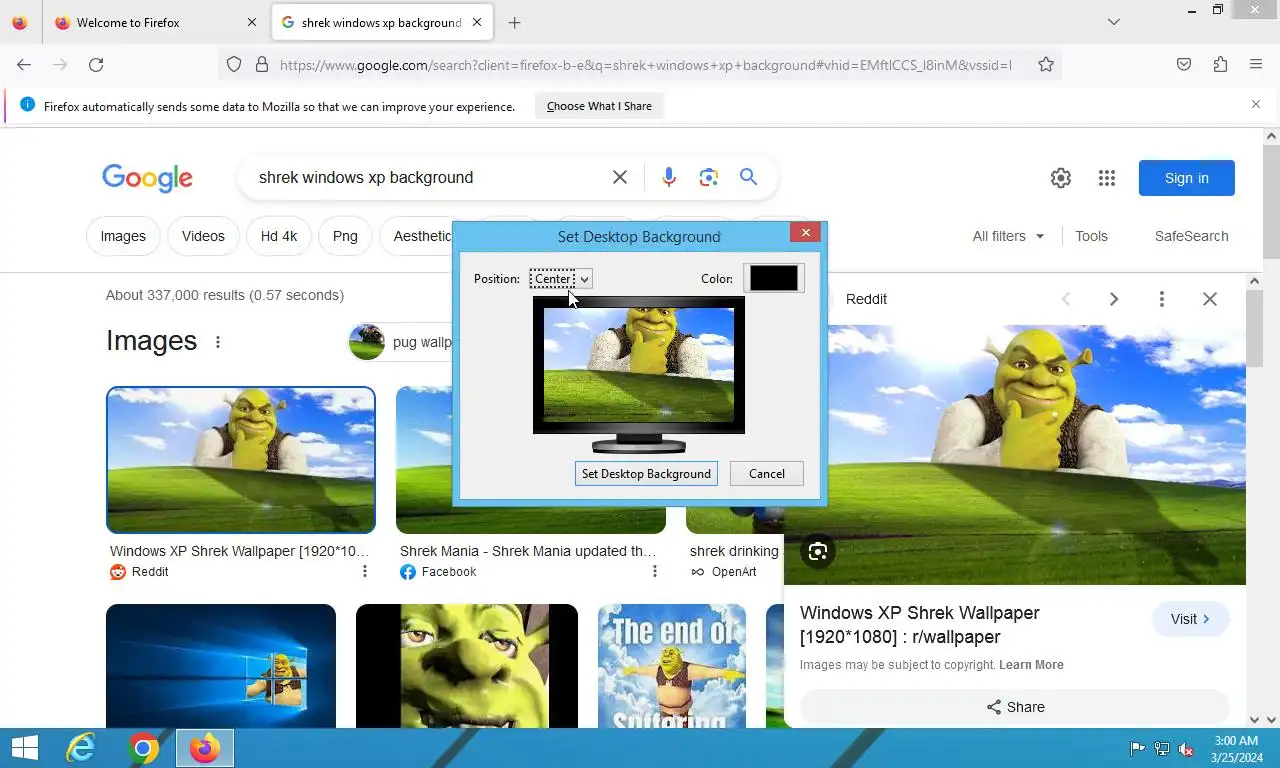Share the previewed image

(x=1014, y=707)
